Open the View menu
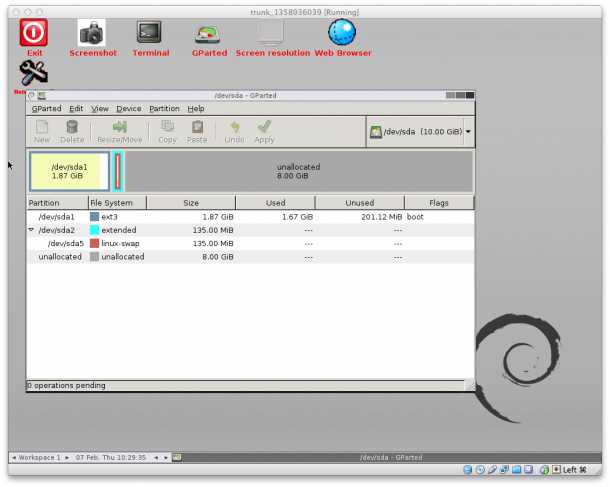 click(100, 109)
